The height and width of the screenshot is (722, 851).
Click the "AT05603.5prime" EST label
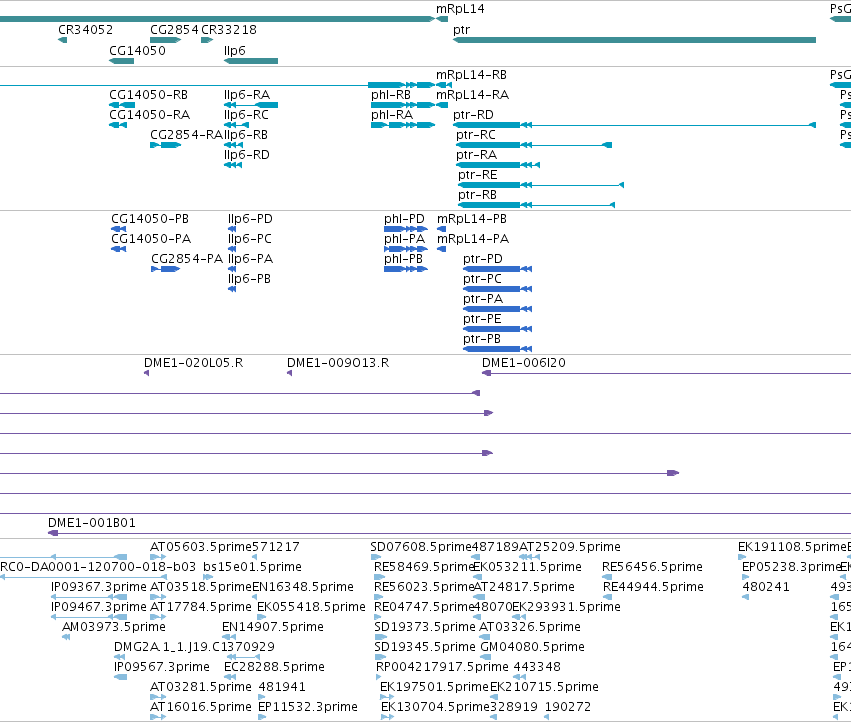[201, 547]
